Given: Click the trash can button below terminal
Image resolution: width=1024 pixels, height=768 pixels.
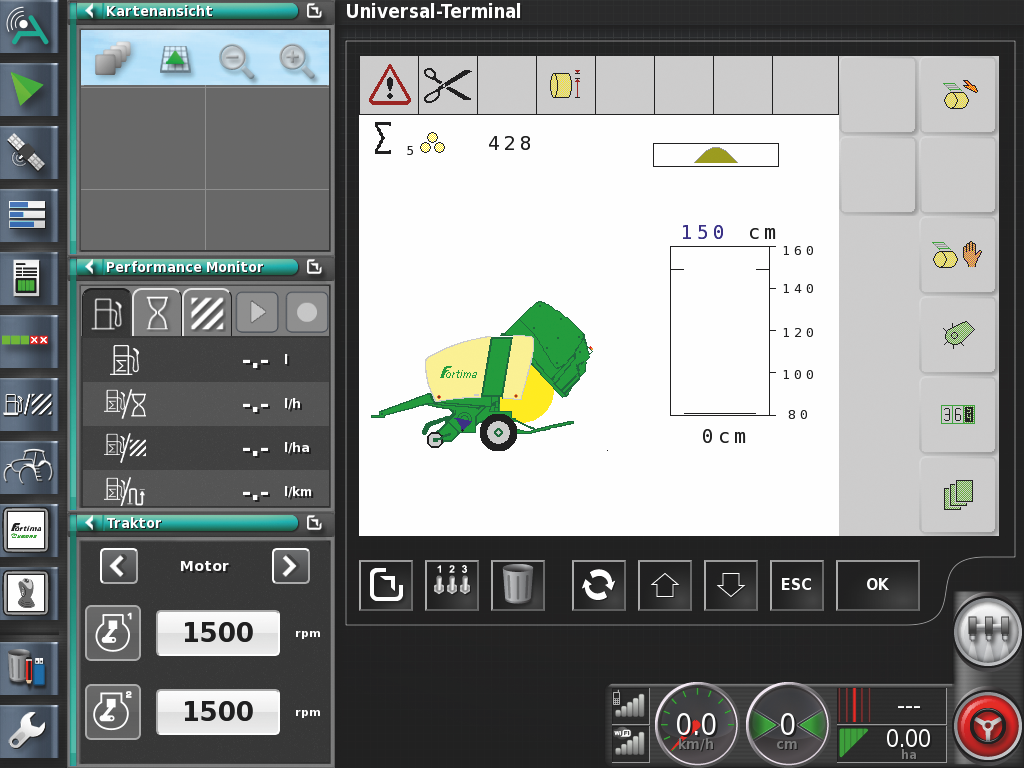Looking at the screenshot, I should 518,585.
